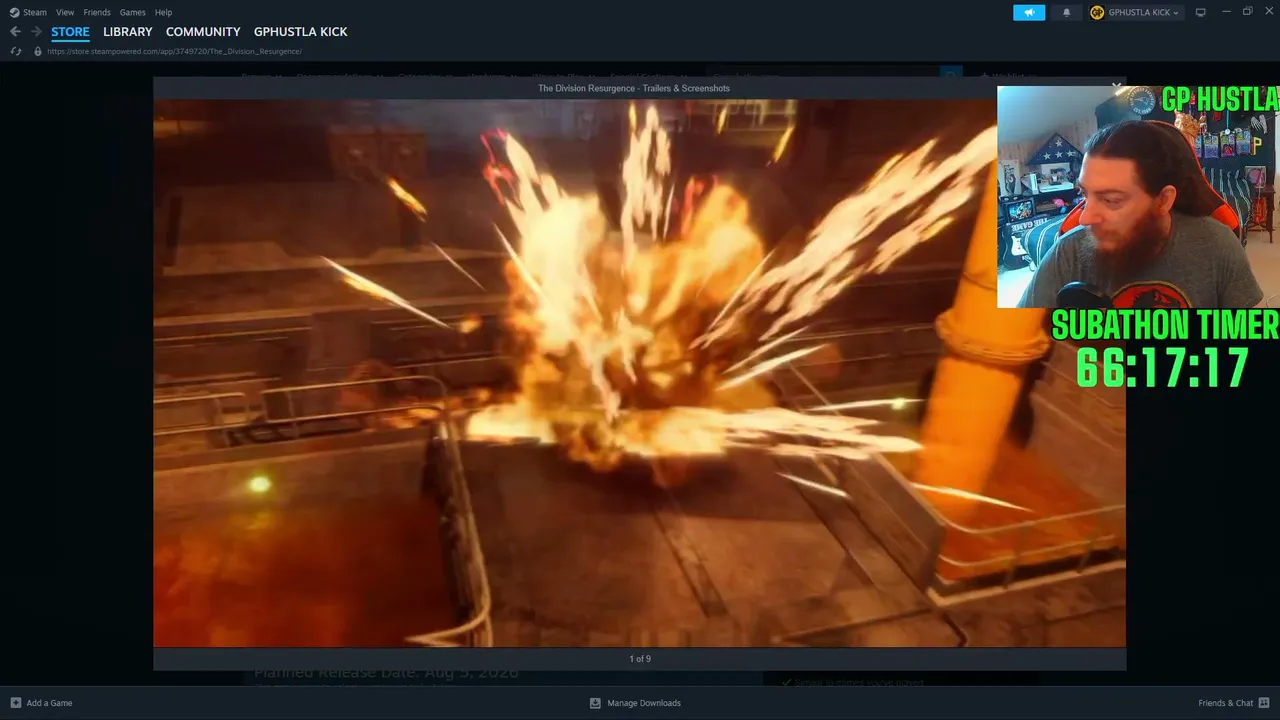Switch to the COMMUNITY tab
Viewport: 1280px width, 720px height.
click(203, 32)
